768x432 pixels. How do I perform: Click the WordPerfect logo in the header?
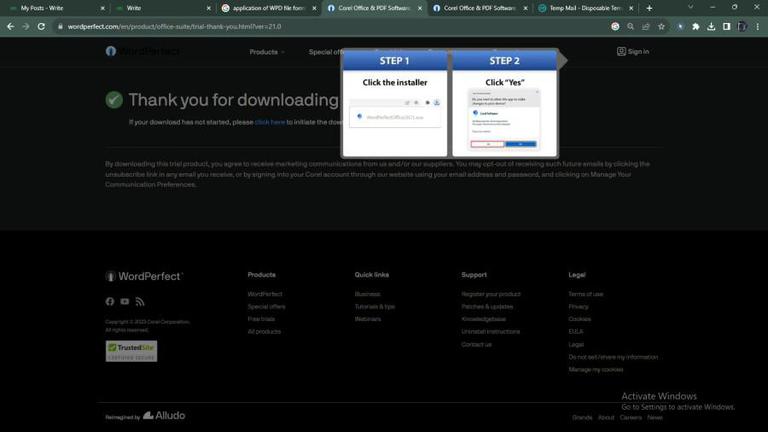[x=143, y=51]
